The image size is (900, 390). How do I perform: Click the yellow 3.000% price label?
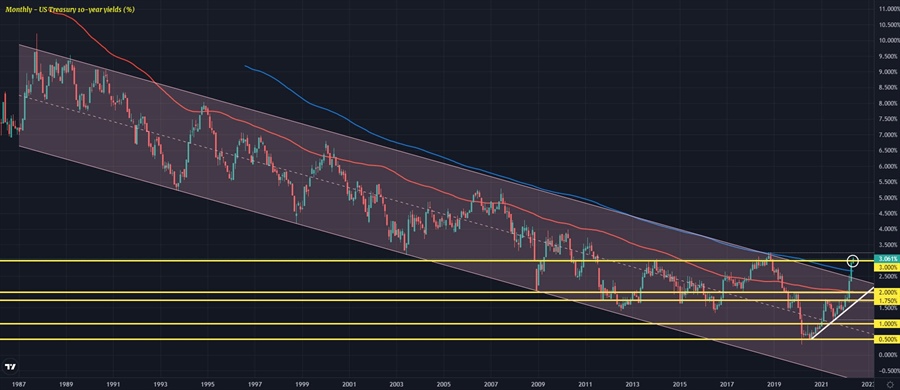887,268
